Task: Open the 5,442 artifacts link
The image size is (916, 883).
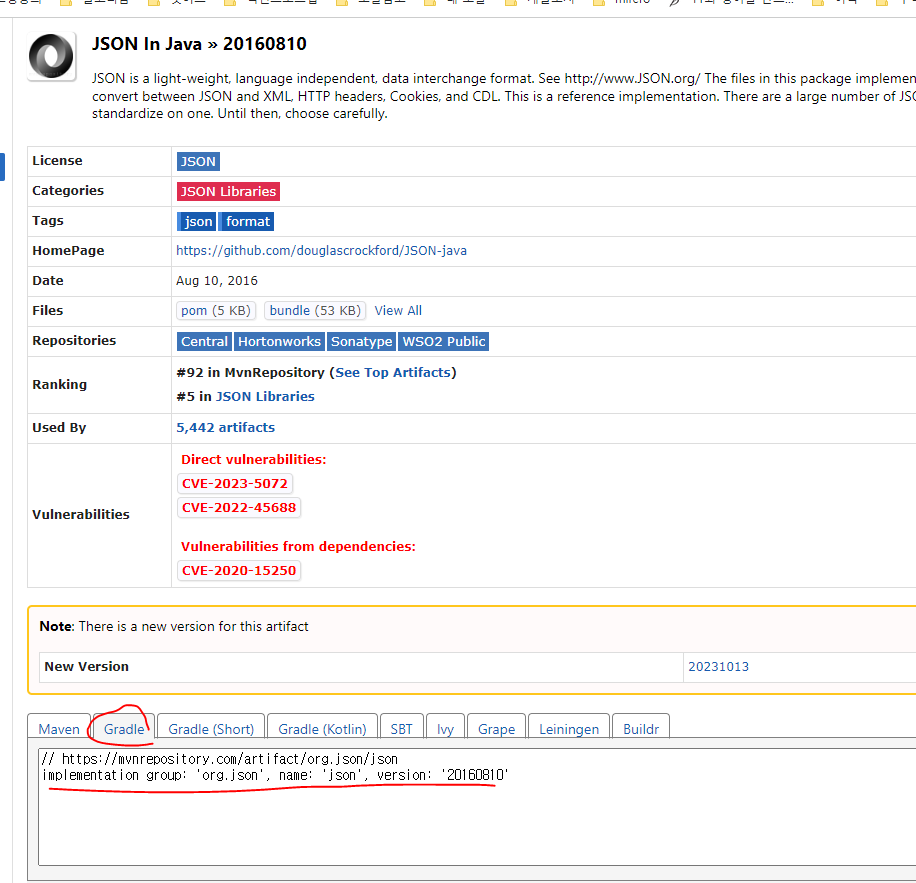Action: 225,427
